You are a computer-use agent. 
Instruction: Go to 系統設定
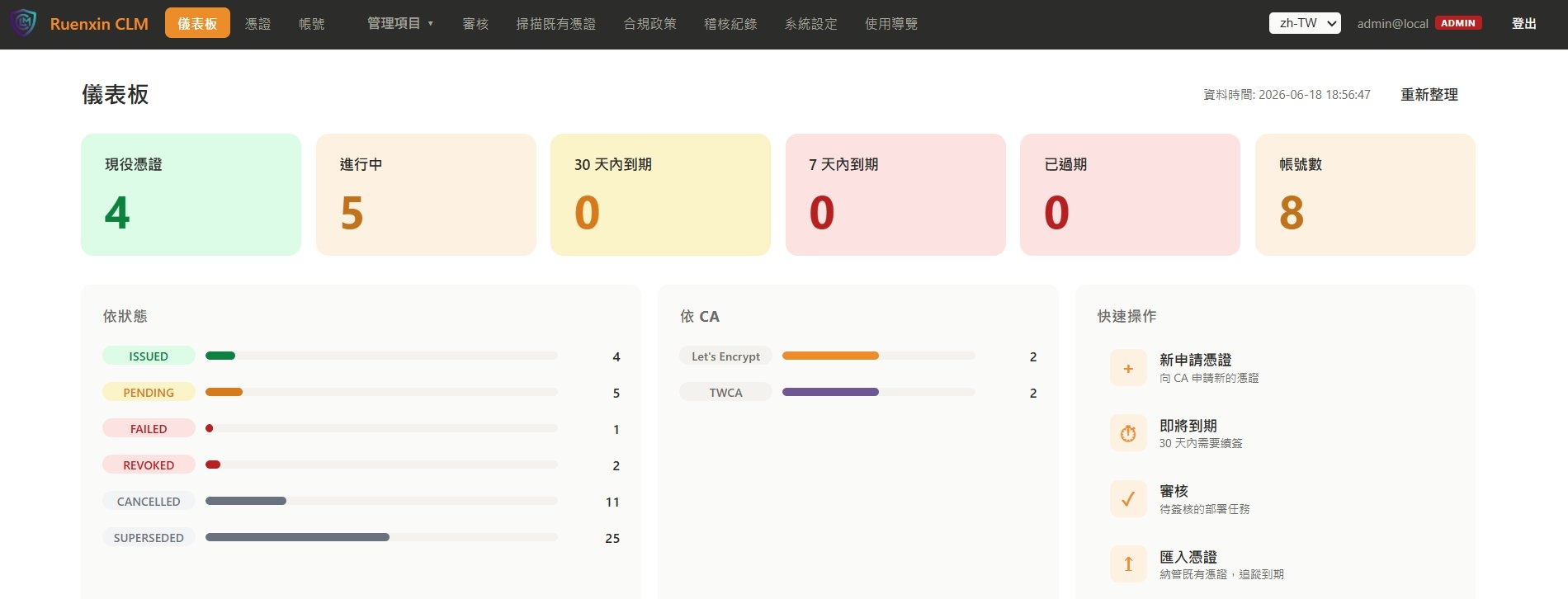point(810,24)
